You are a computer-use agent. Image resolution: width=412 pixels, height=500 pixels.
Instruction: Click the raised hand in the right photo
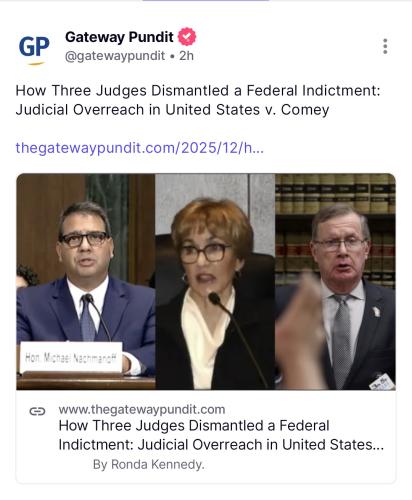coord(299,330)
